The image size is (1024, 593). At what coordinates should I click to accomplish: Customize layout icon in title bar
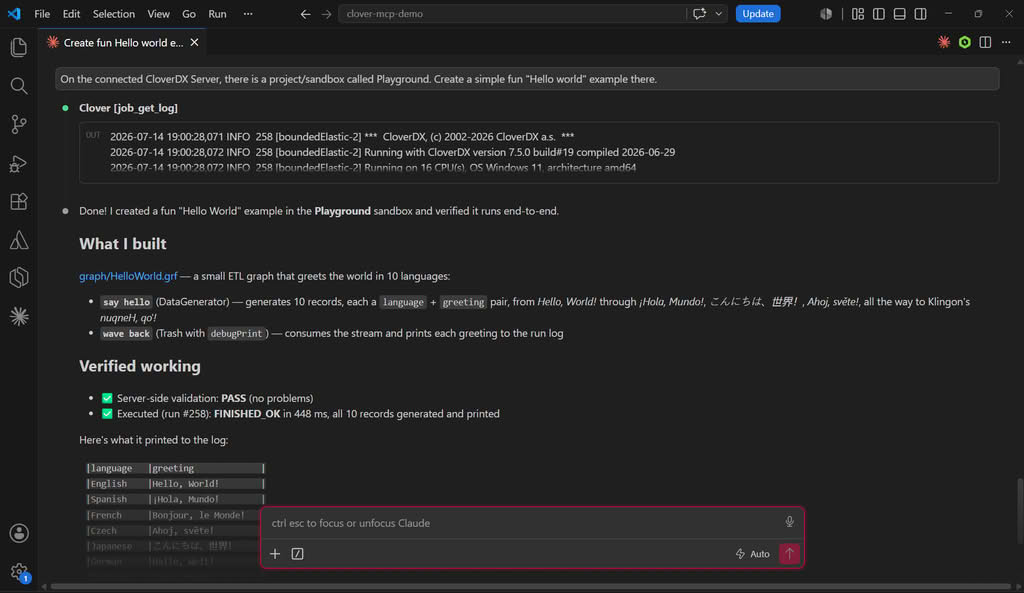coord(857,14)
